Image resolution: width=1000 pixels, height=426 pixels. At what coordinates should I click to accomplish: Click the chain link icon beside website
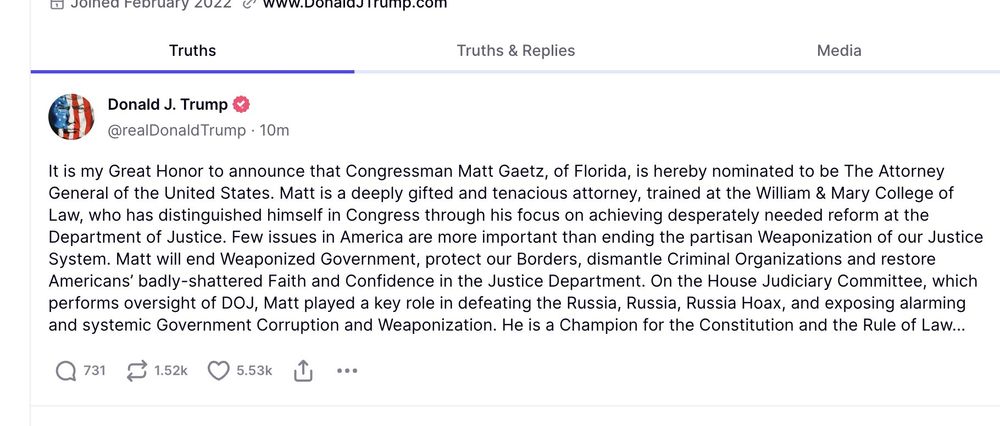pyautogui.click(x=249, y=4)
